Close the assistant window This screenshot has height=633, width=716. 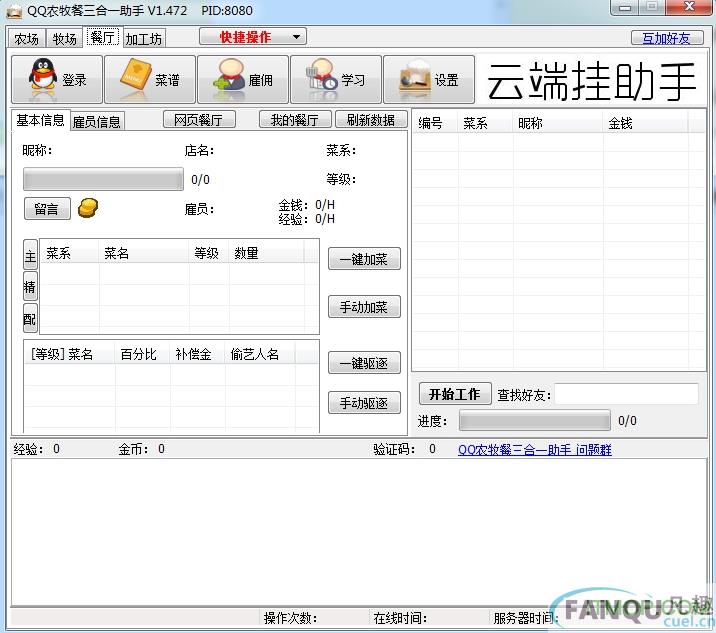[690, 7]
